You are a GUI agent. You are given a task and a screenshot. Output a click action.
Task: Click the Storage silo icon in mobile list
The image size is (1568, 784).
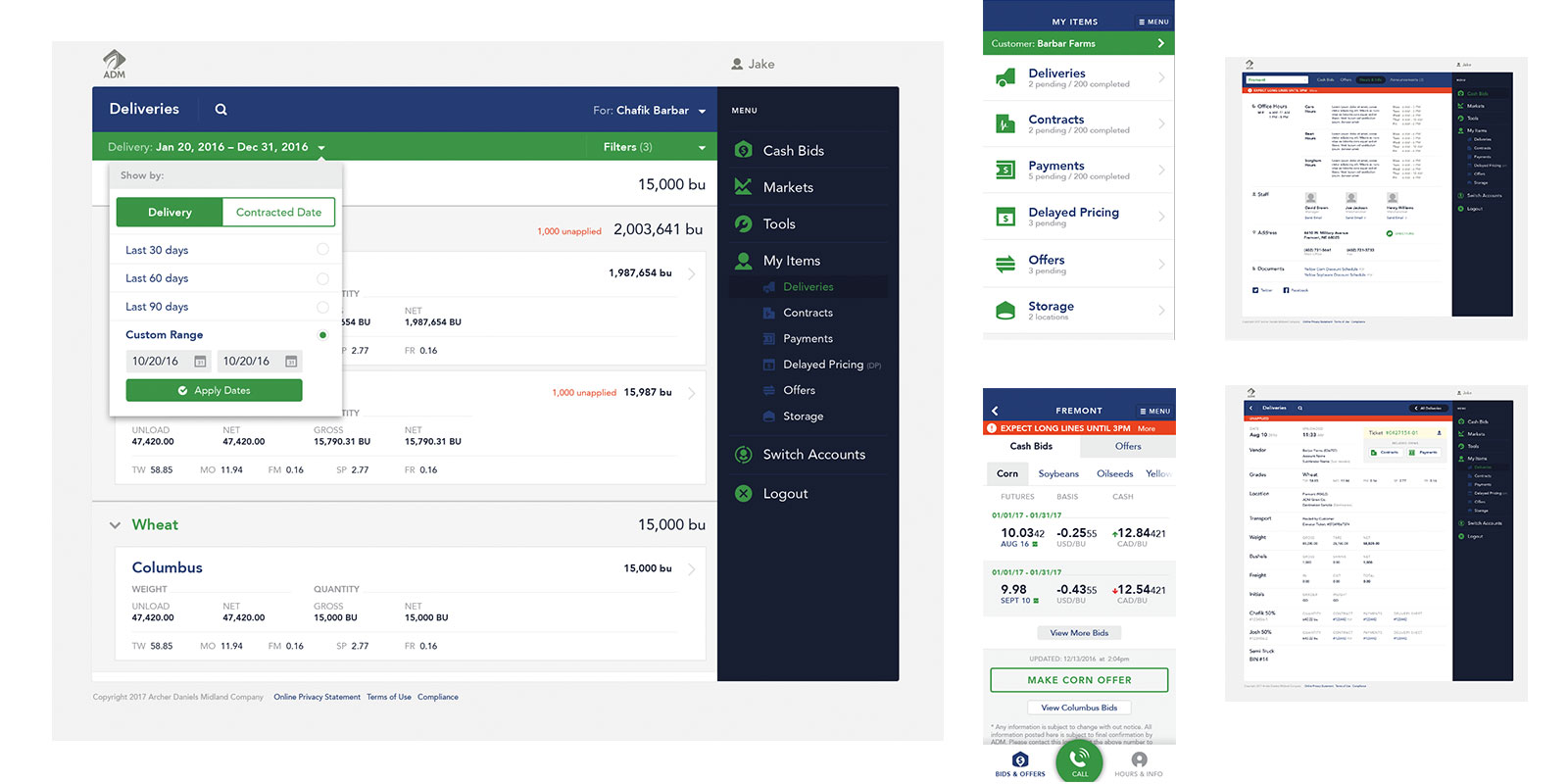[x=1005, y=310]
